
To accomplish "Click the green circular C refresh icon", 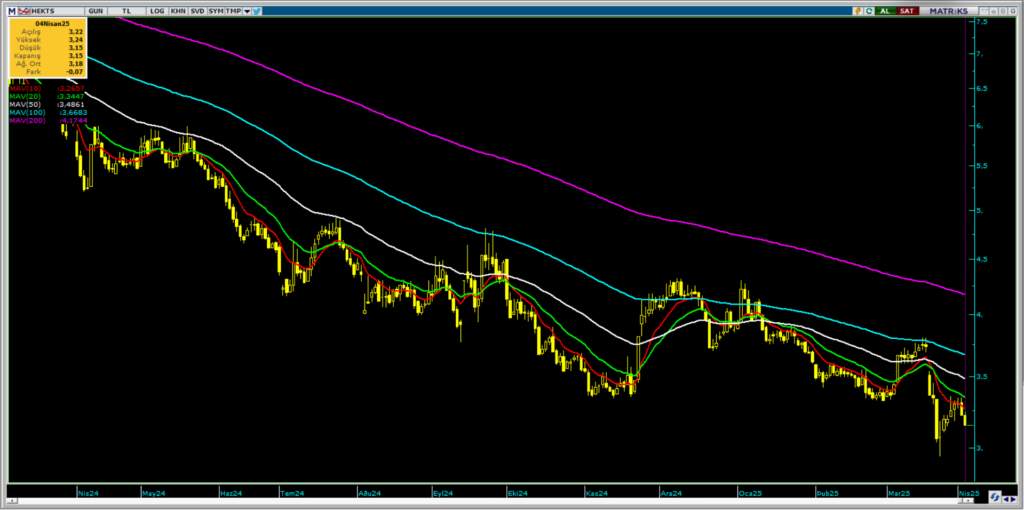I will pyautogui.click(x=869, y=11).
